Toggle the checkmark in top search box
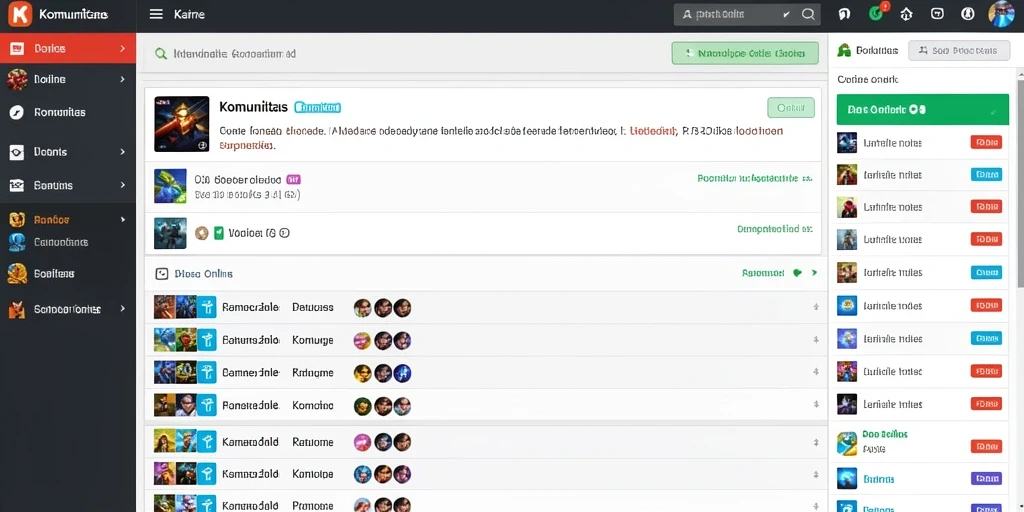This screenshot has height=512, width=1024. 786,14
